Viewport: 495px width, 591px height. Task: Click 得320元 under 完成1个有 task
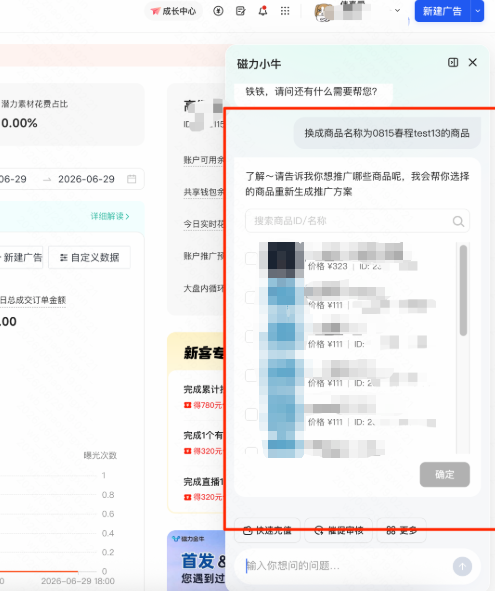click(204, 451)
